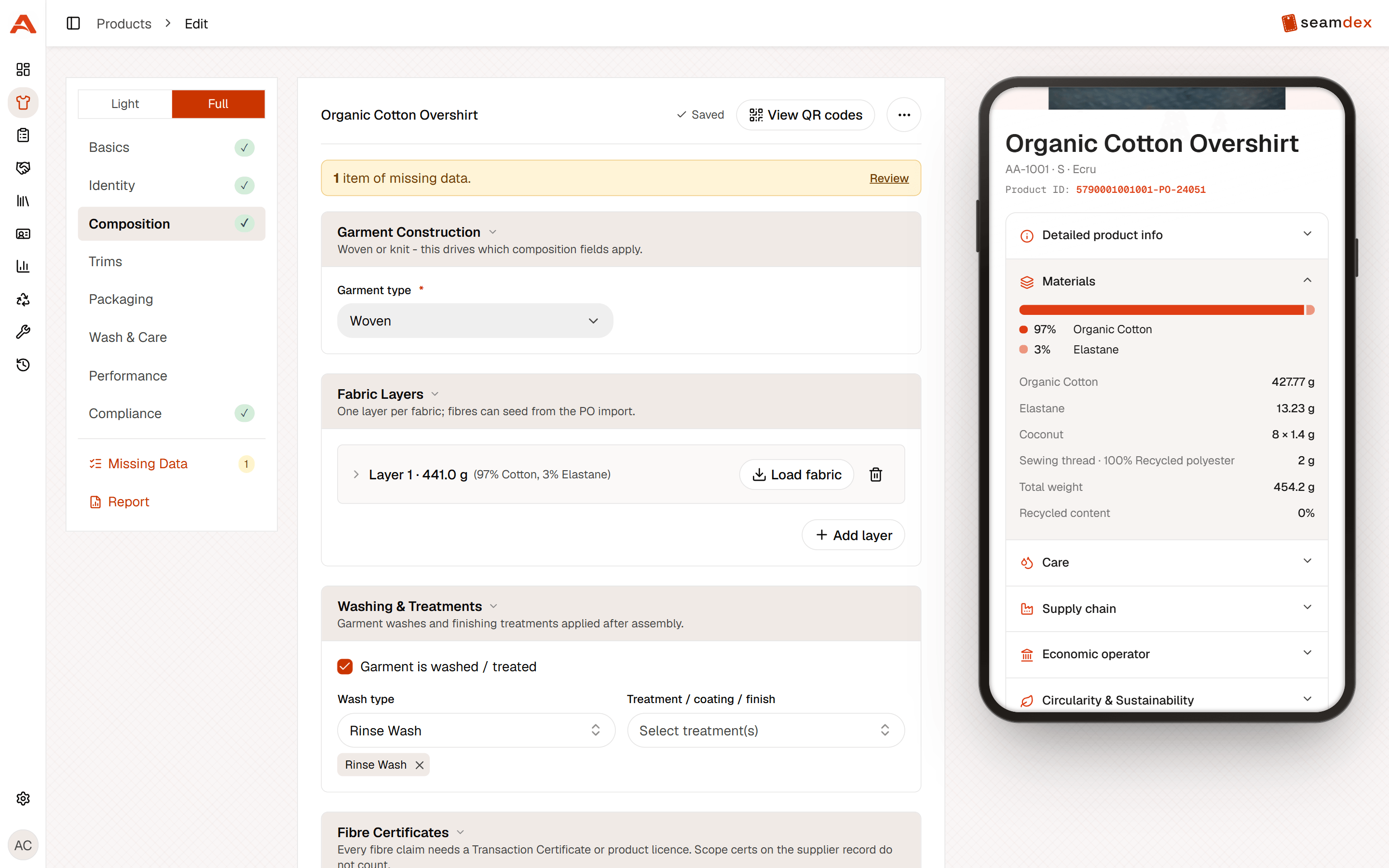This screenshot has height=868, width=1389.
Task: Collapse the Fibre Certificates section
Action: 460,833
